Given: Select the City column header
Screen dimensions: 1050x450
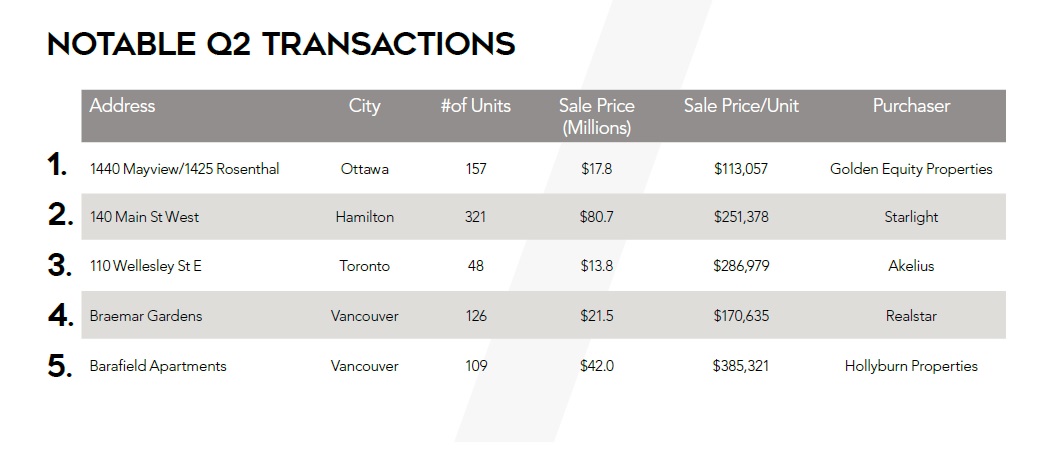Looking at the screenshot, I should click(x=364, y=106).
